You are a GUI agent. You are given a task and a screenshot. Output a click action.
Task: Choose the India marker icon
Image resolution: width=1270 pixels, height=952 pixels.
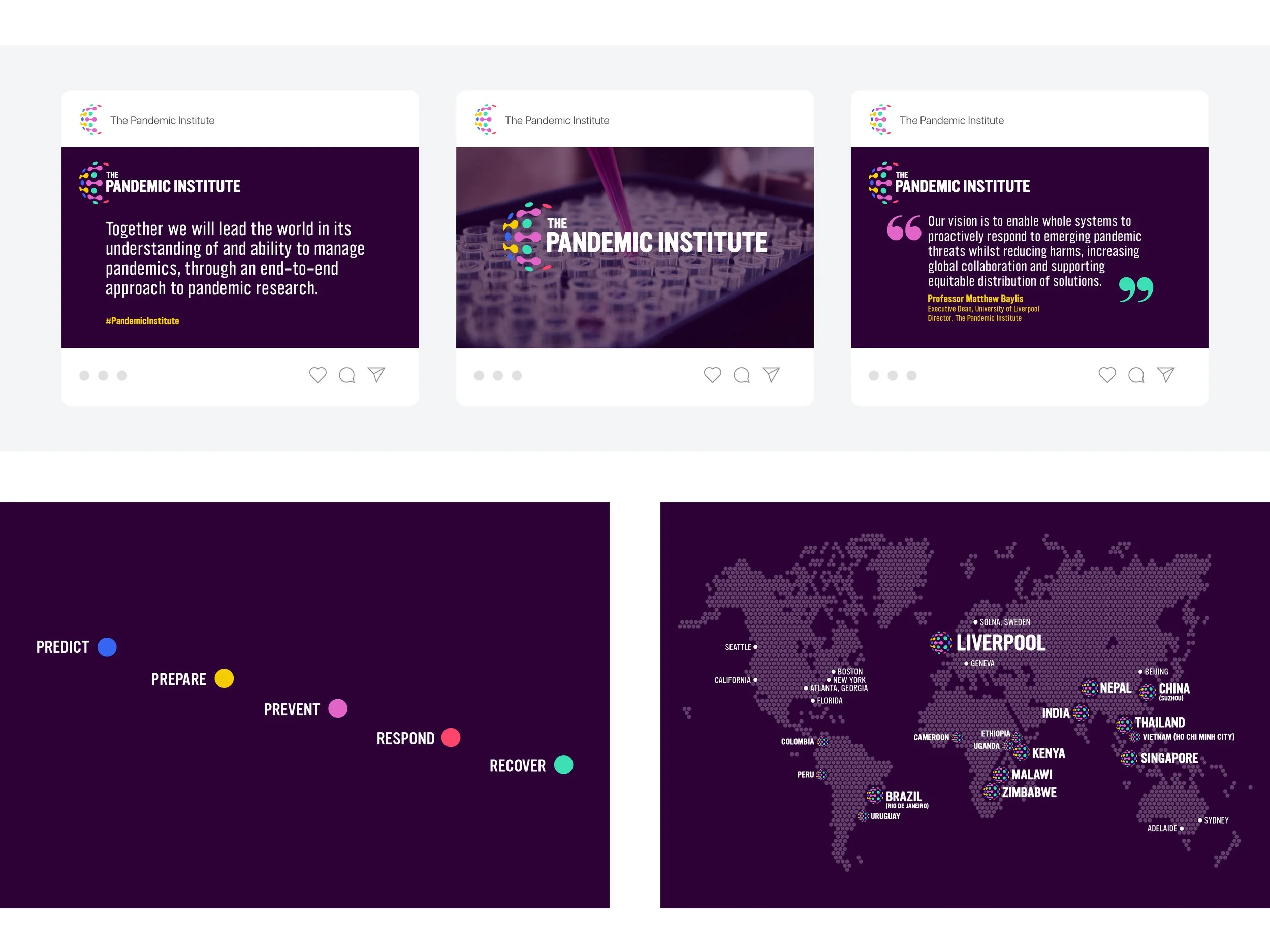(1081, 713)
